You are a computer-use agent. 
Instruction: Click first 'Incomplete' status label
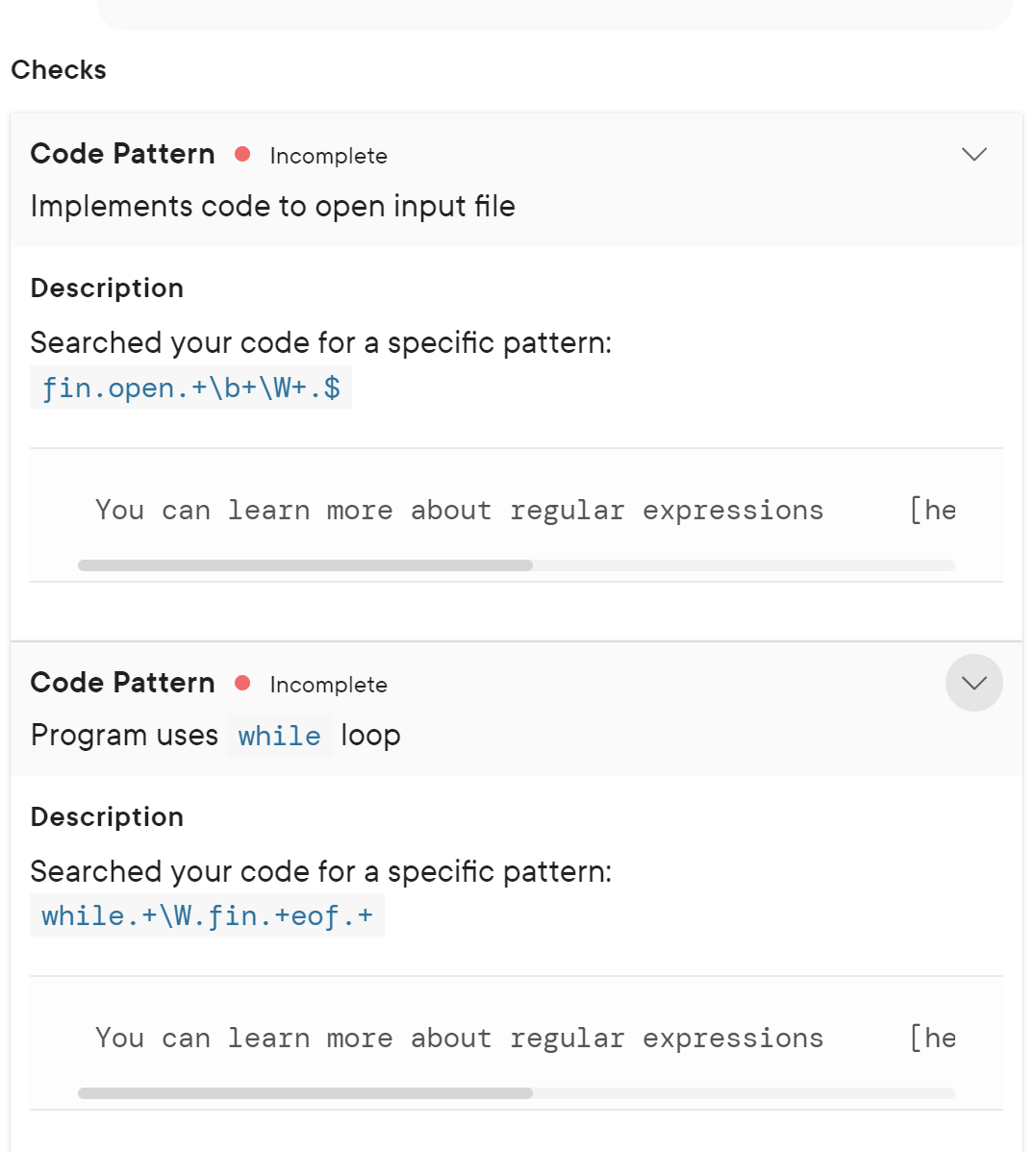[x=328, y=156]
